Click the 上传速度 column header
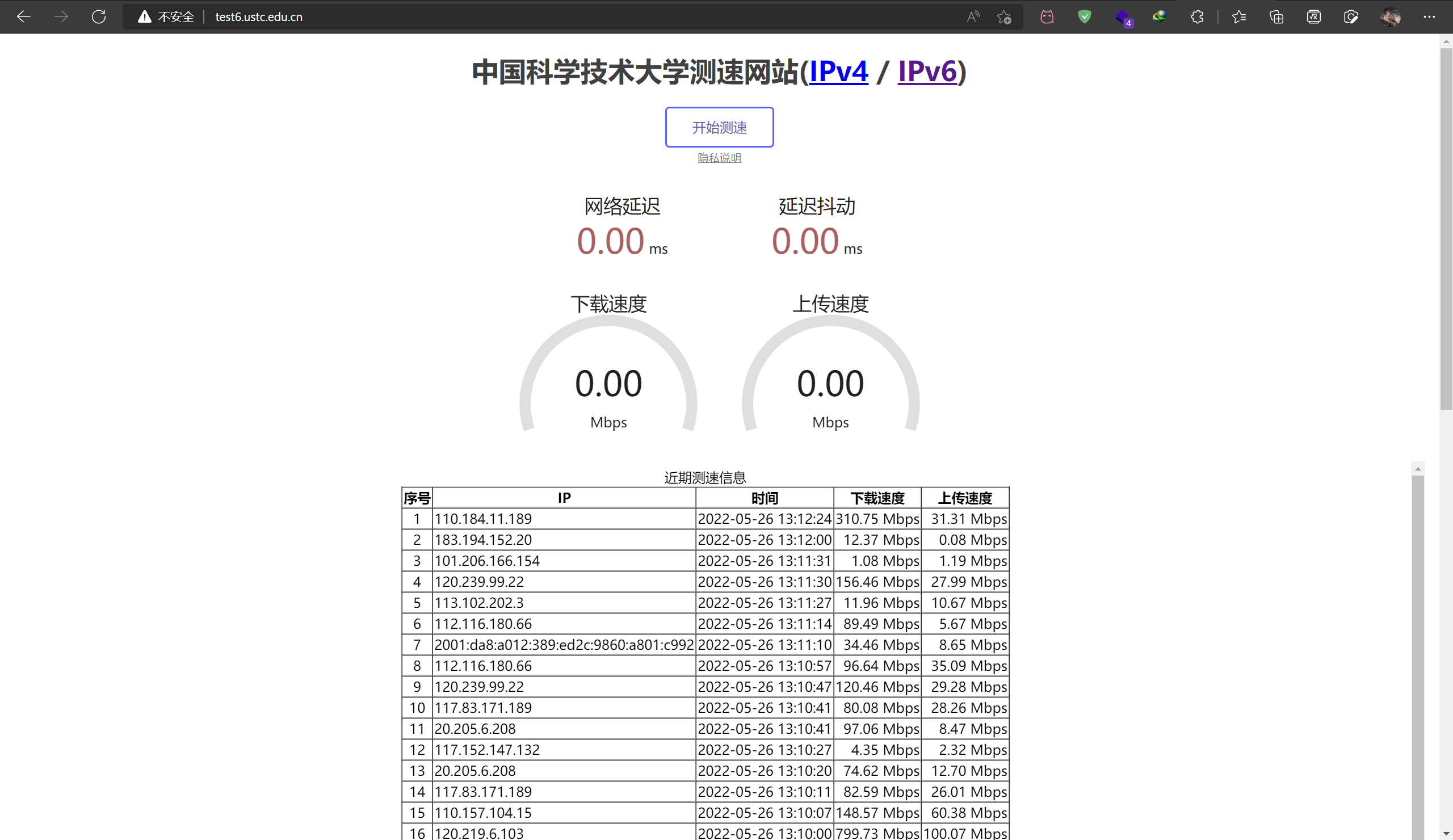This screenshot has width=1453, height=840. 965,498
